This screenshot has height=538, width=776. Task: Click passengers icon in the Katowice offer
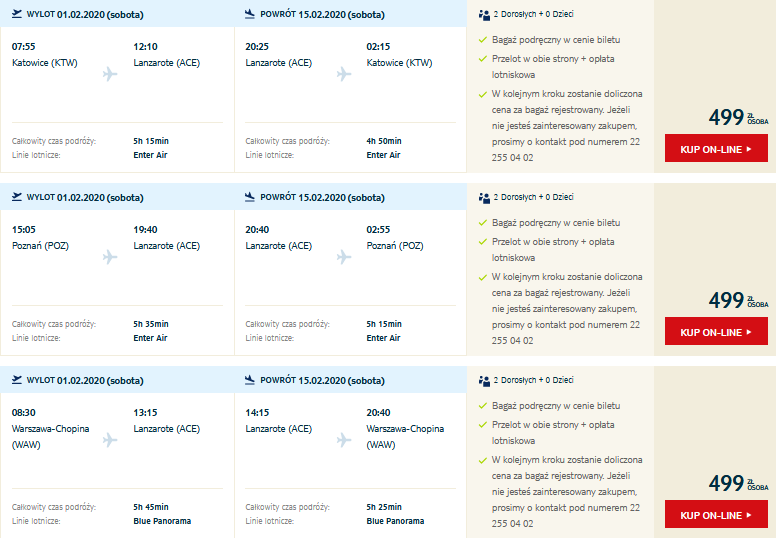tap(484, 15)
